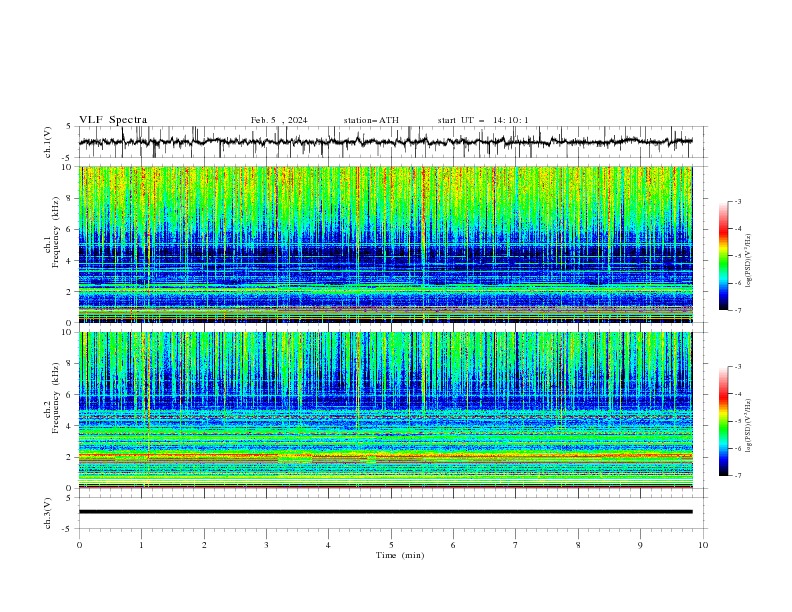Click the "-5" tick on ch.1(V) axis
Viewport: 792px width, 612px height.
68,158
